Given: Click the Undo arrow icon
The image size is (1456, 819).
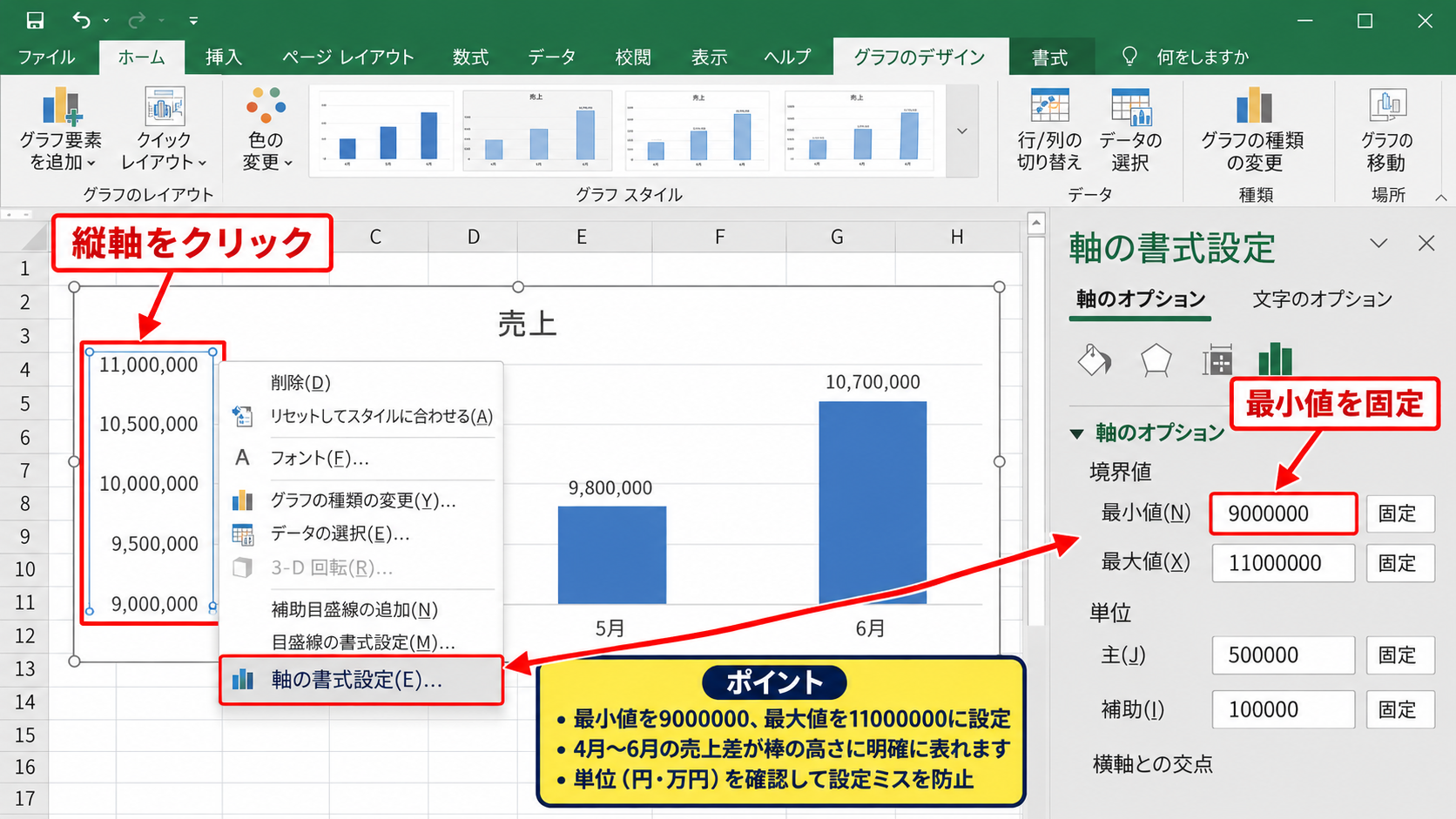Looking at the screenshot, I should pyautogui.click(x=81, y=19).
